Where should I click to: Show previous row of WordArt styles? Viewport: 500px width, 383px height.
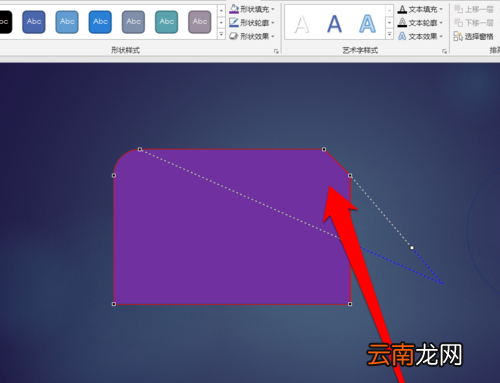(x=389, y=11)
